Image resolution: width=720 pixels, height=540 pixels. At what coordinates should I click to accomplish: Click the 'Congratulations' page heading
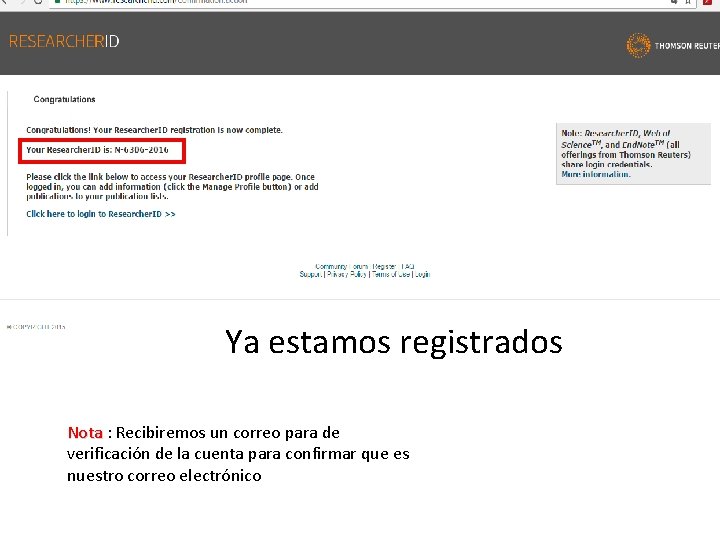coord(64,99)
